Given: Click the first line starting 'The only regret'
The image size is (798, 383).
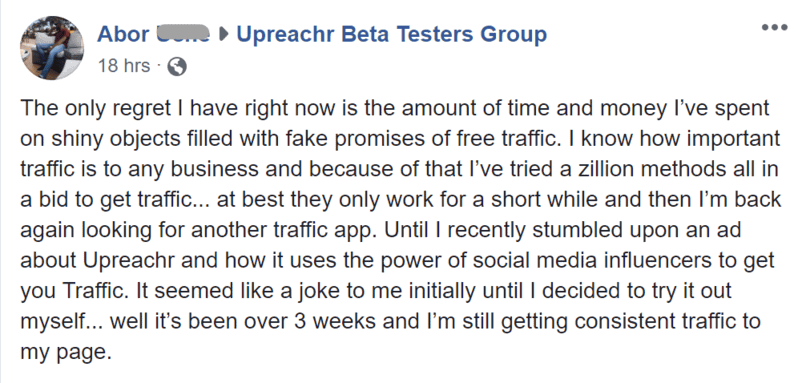Looking at the screenshot, I should point(395,108).
